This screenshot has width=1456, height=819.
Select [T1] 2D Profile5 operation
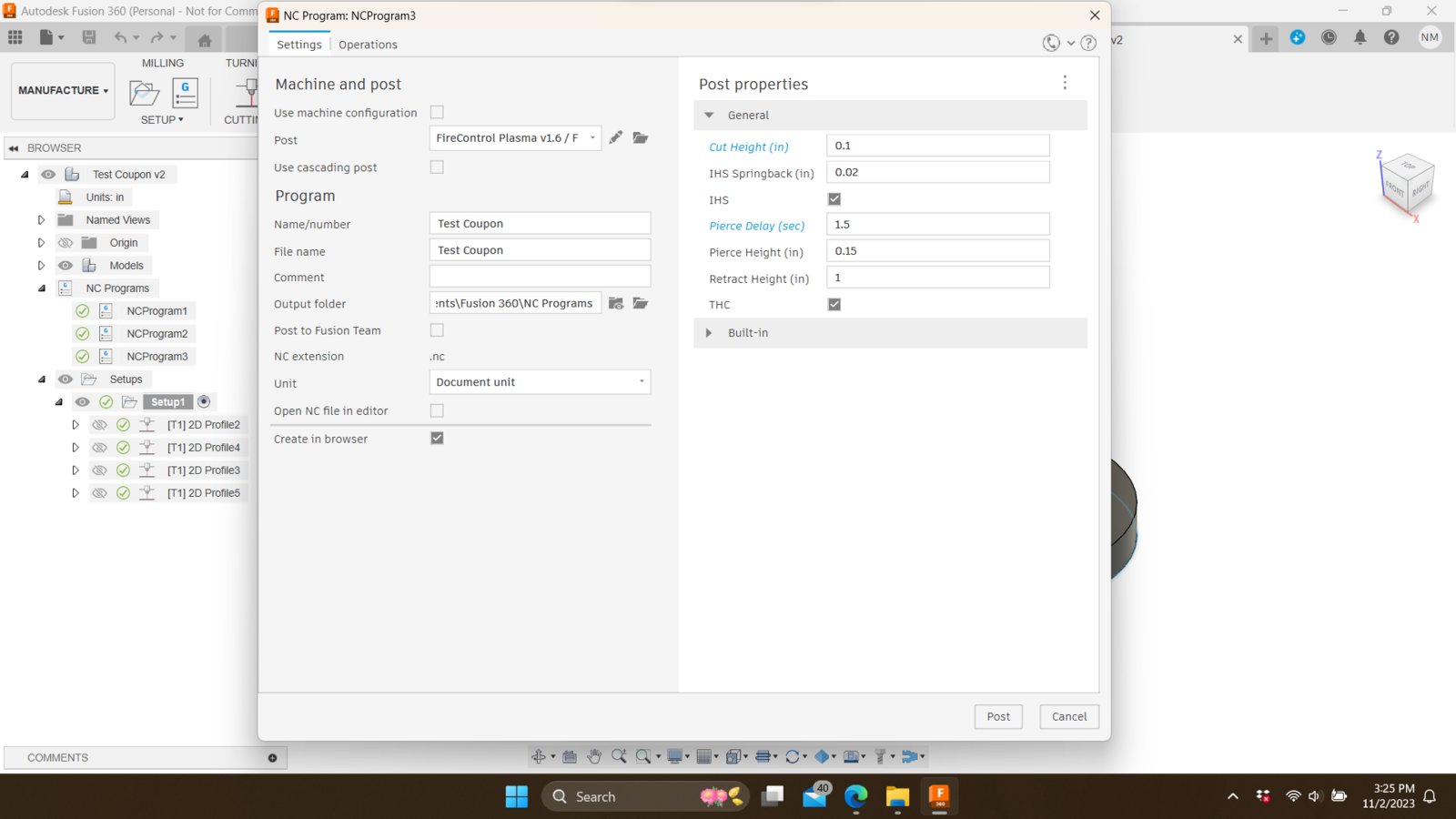pyautogui.click(x=204, y=492)
